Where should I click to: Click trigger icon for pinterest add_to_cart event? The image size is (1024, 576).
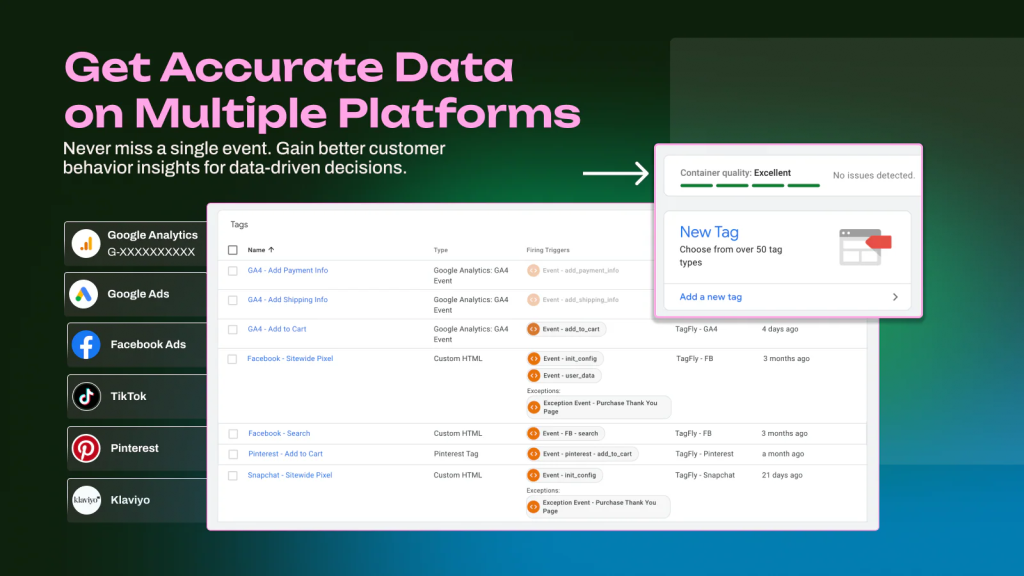[534, 454]
